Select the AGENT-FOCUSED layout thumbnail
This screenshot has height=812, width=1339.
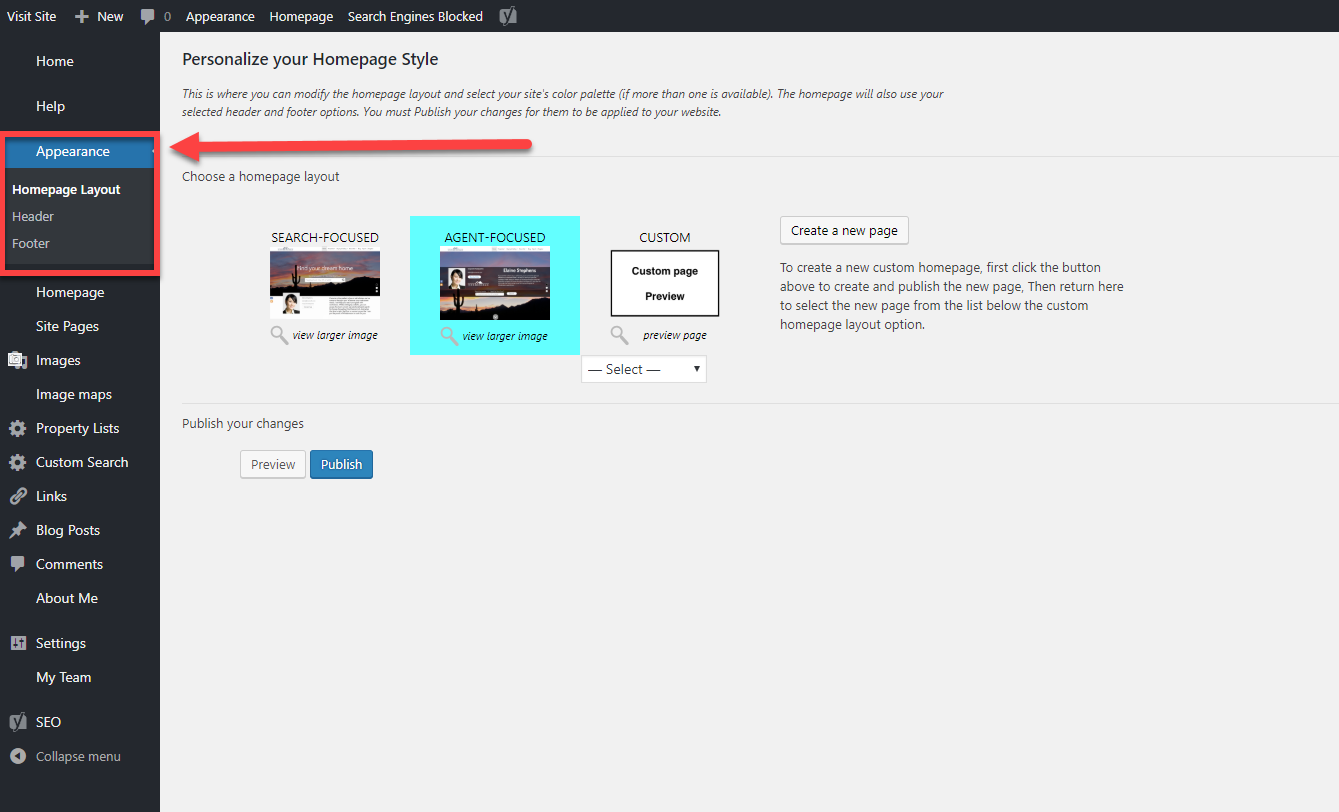pos(494,281)
